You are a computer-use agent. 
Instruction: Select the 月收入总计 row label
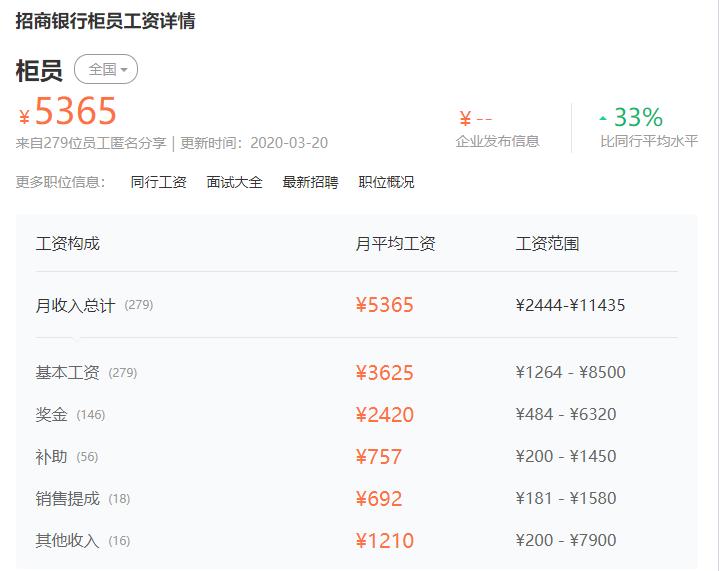(75, 305)
